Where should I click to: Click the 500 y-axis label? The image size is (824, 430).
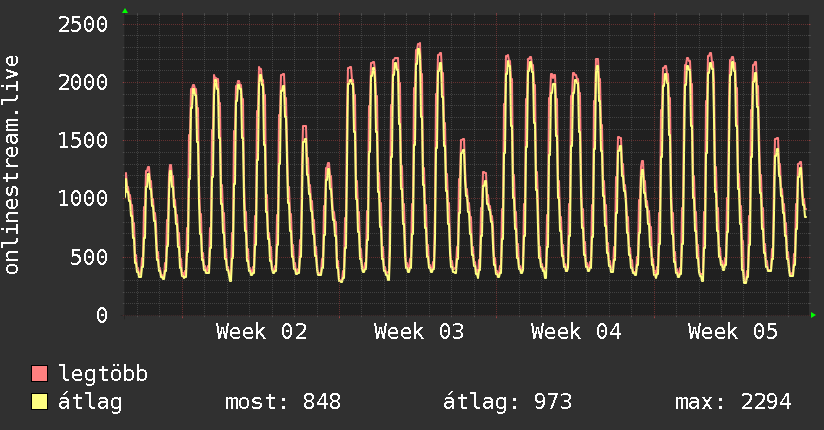click(x=90, y=257)
